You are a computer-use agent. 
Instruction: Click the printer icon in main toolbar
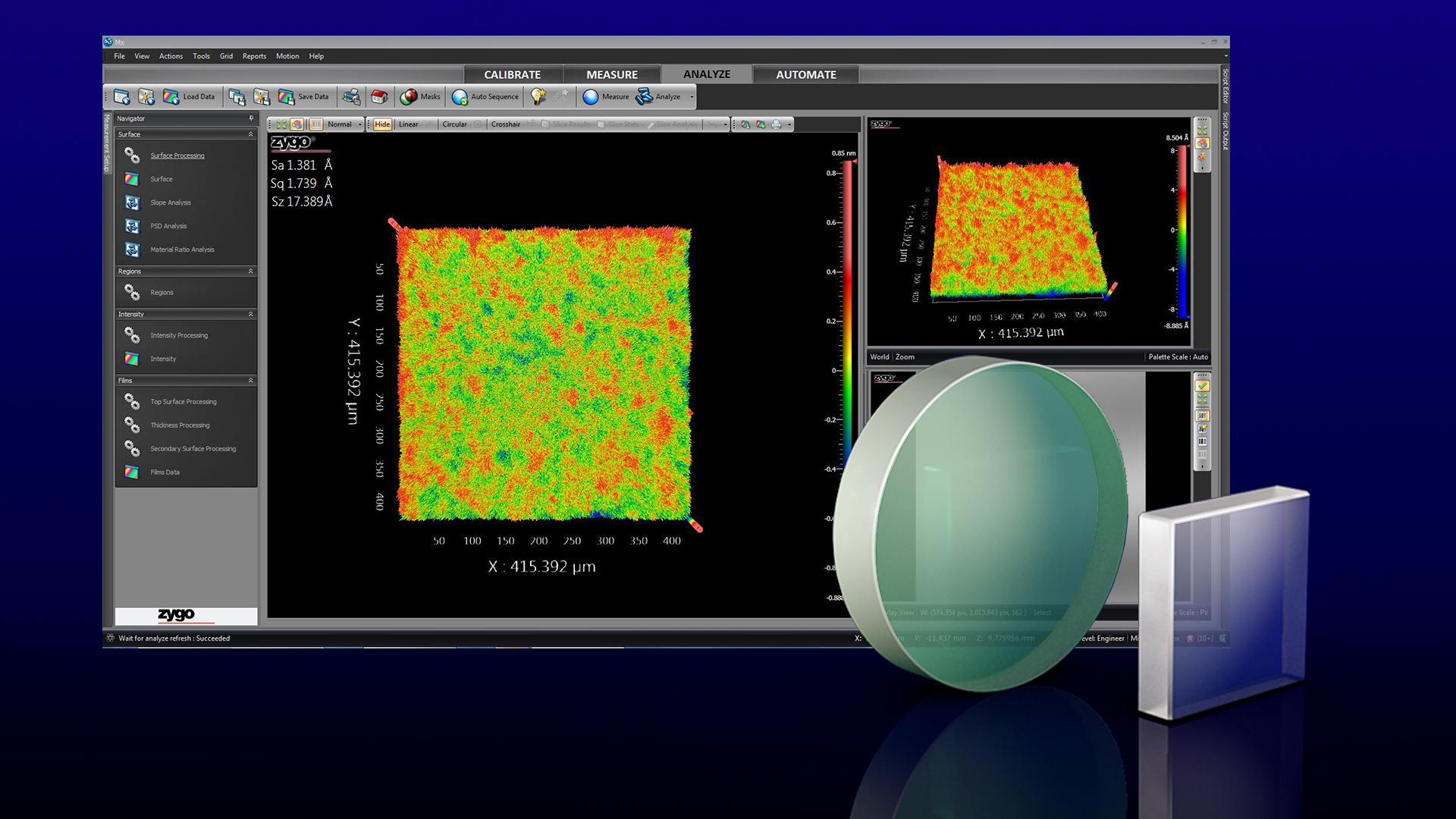coord(351,96)
